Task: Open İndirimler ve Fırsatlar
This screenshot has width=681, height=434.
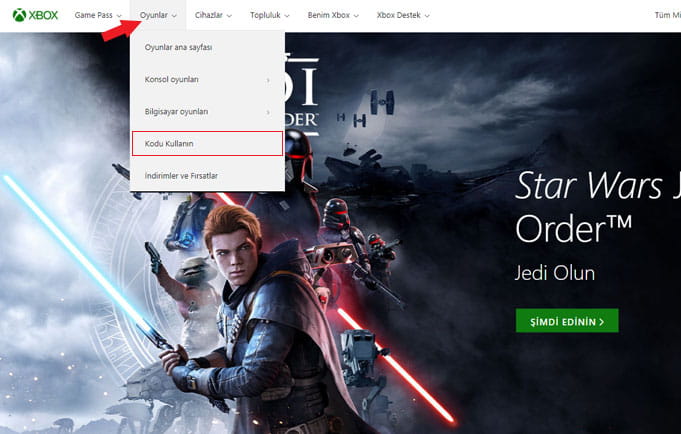Action: pyautogui.click(x=181, y=176)
